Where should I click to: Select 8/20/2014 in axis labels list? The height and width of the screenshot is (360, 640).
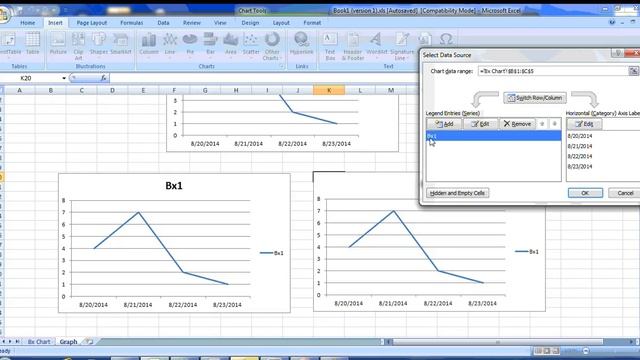click(580, 136)
